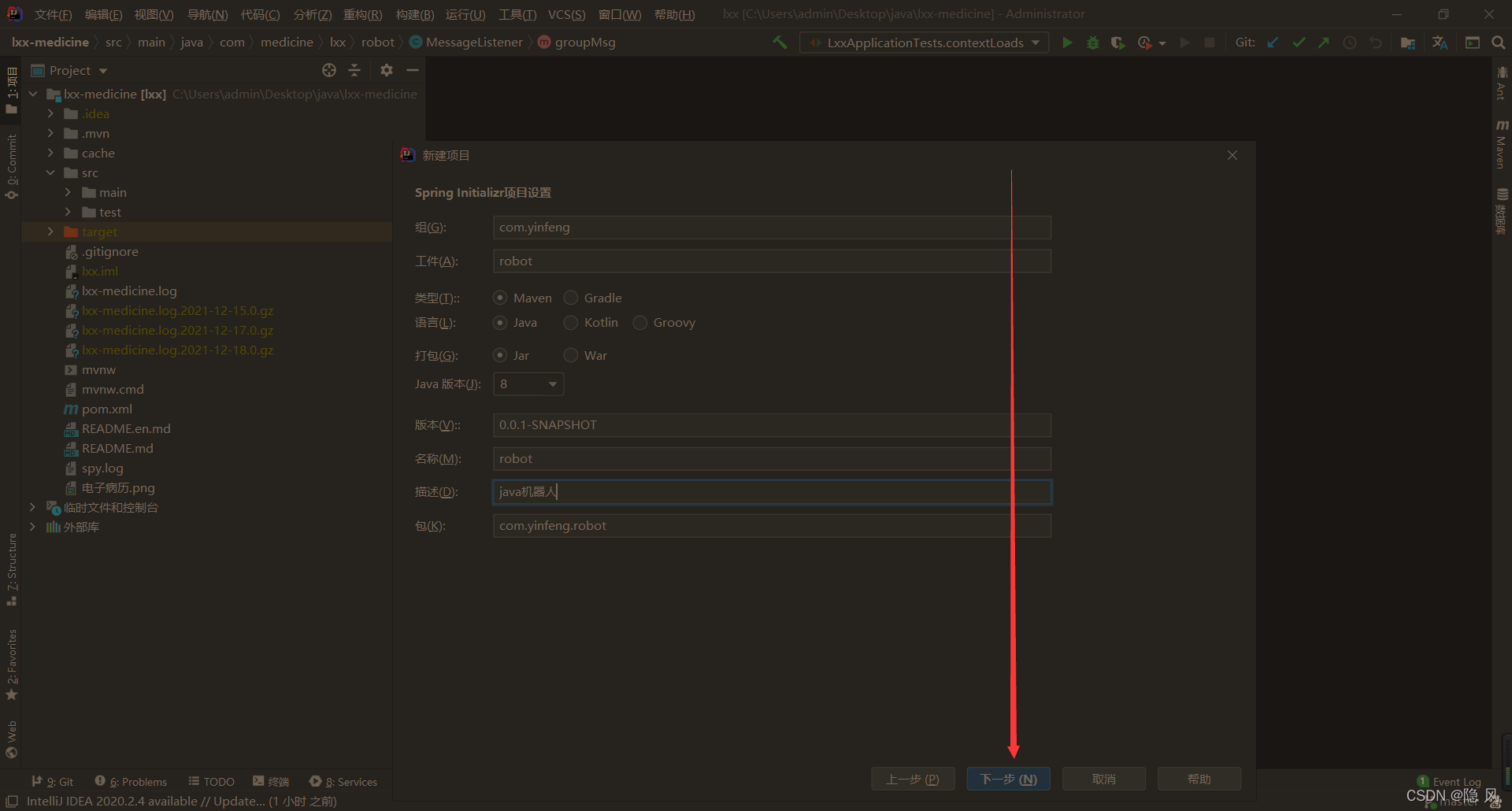The height and width of the screenshot is (811, 1512).
Task: Click the Build project hammer icon
Action: tap(780, 43)
